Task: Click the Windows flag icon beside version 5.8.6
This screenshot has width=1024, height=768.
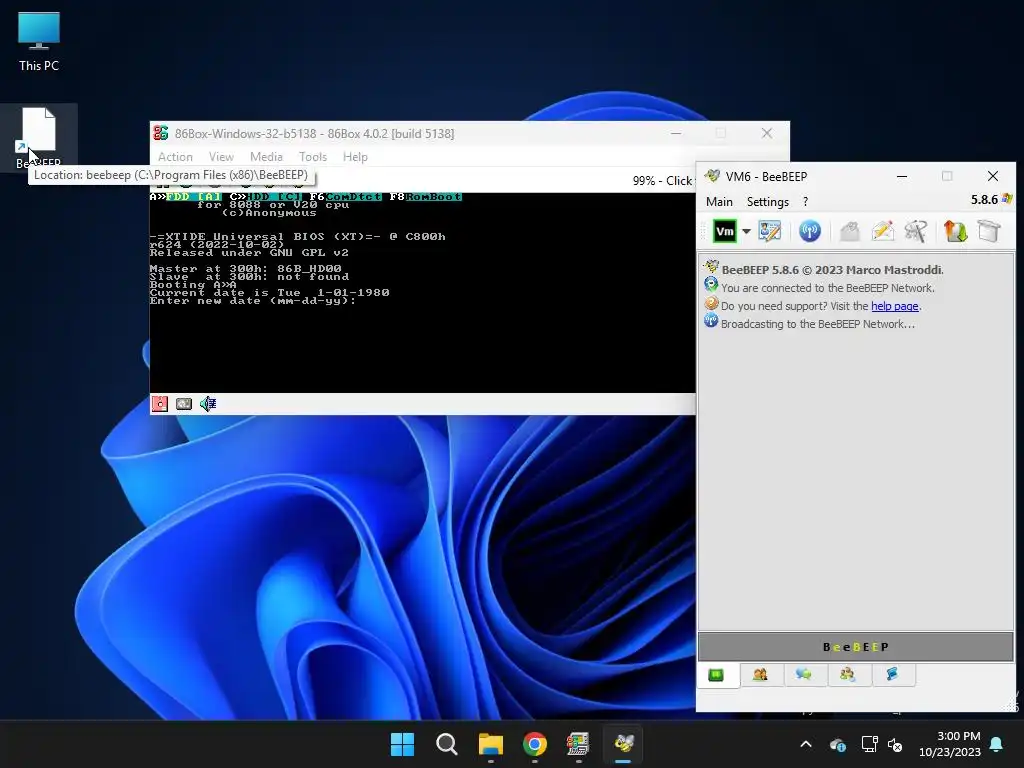Action: pyautogui.click(x=1007, y=199)
